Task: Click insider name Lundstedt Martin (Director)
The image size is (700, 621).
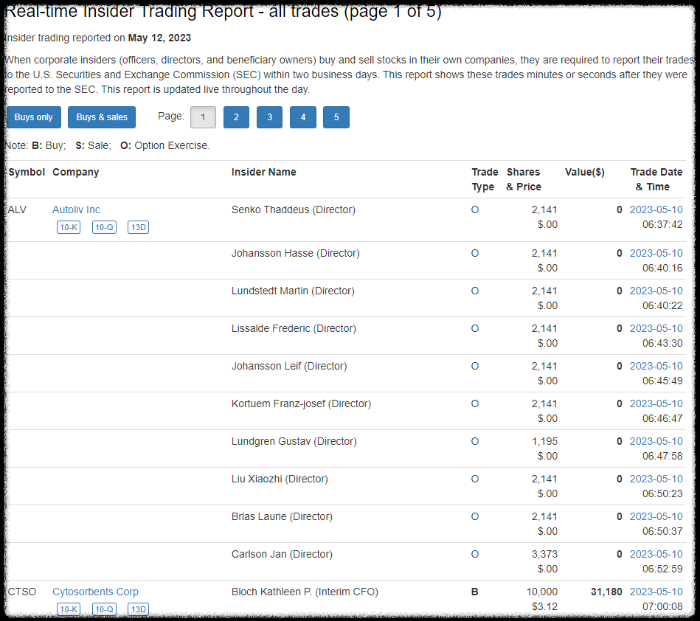Action: (293, 291)
